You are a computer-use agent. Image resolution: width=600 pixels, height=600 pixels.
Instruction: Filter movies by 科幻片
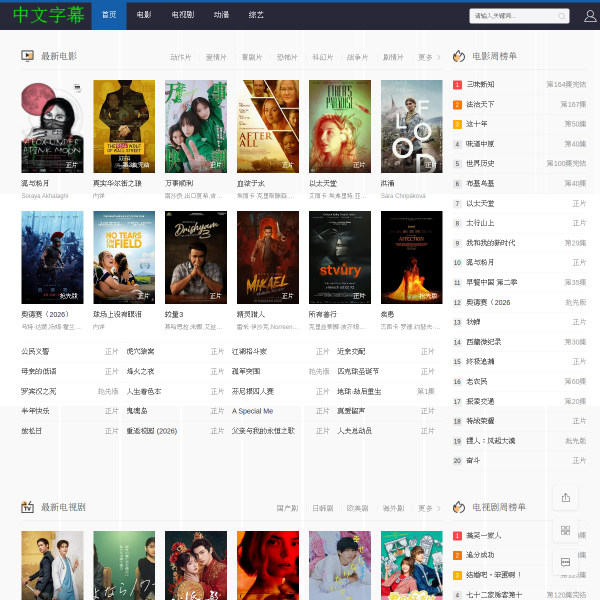(x=323, y=57)
